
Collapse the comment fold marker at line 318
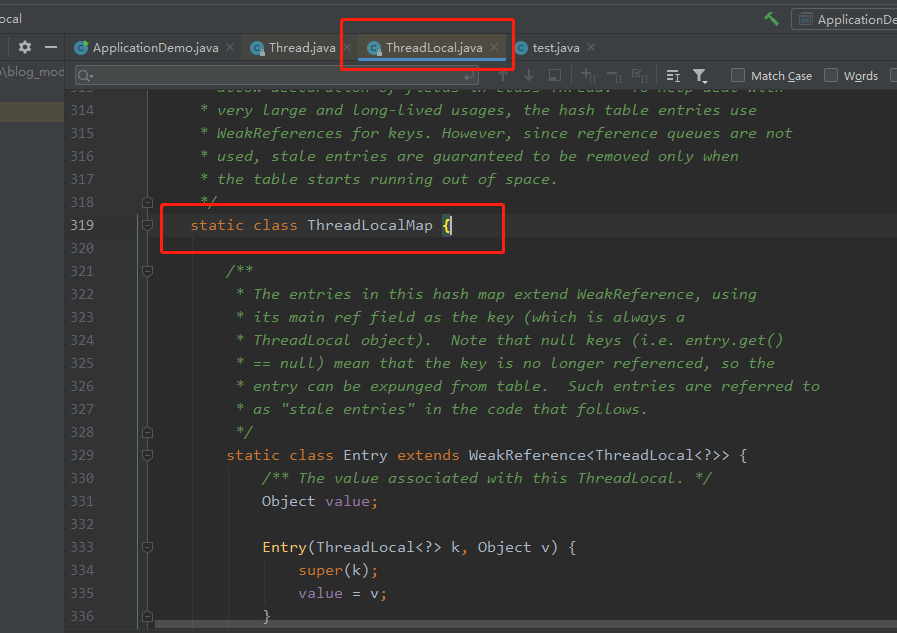coord(147,202)
